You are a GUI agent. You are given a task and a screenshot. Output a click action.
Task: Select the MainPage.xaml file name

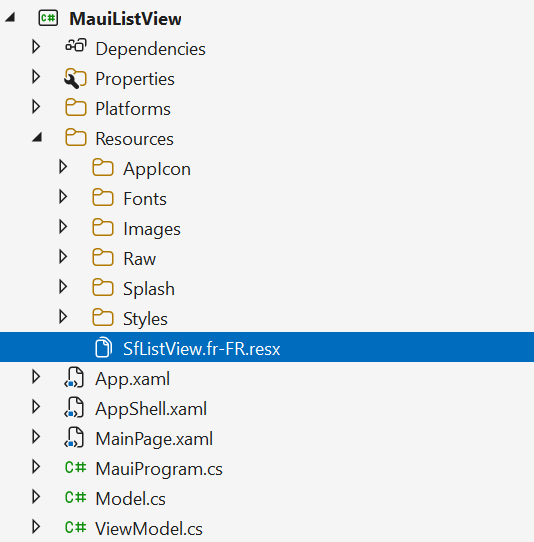(154, 439)
